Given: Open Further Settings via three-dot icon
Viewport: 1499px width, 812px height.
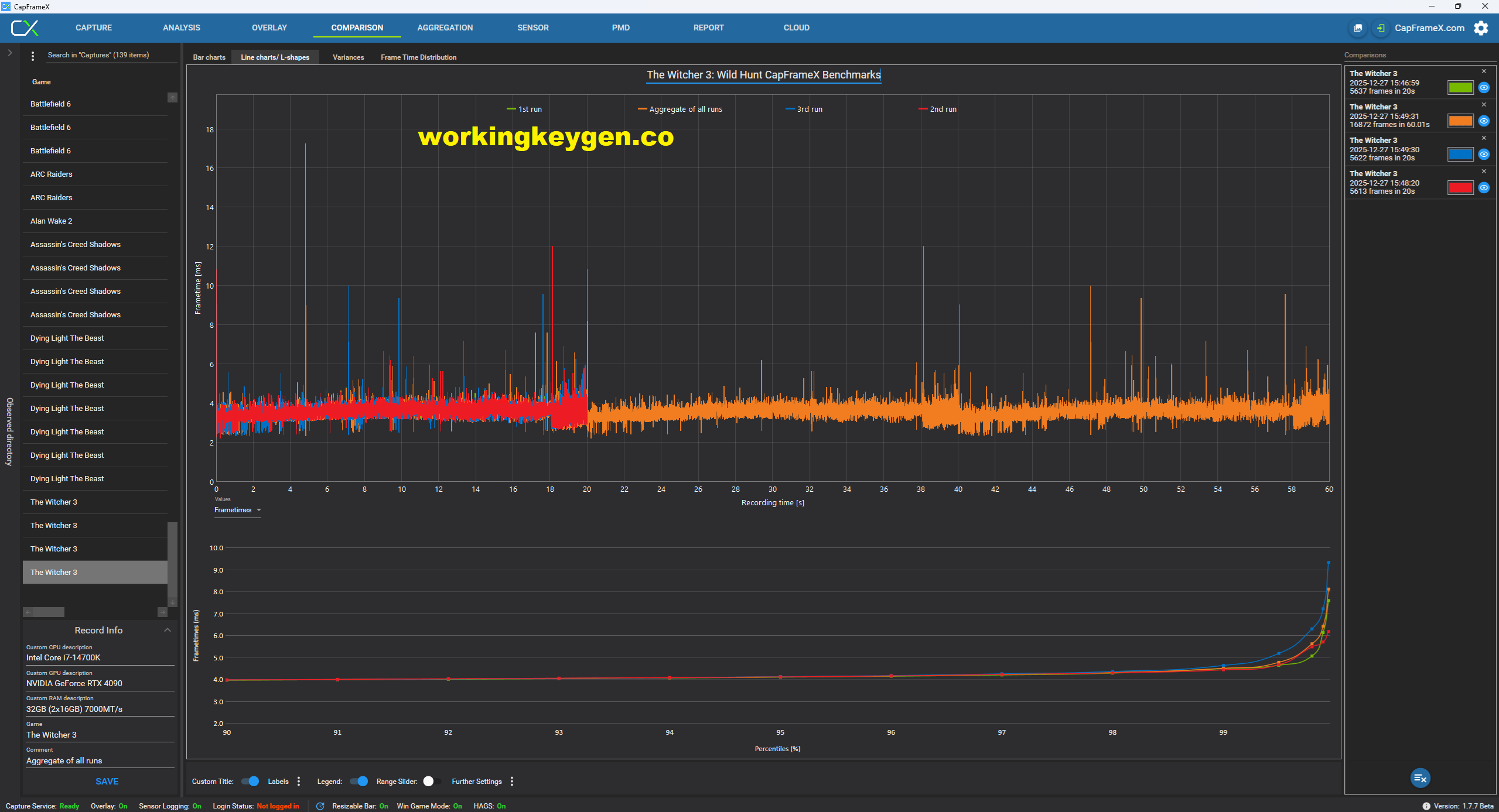Looking at the screenshot, I should coord(511,781).
